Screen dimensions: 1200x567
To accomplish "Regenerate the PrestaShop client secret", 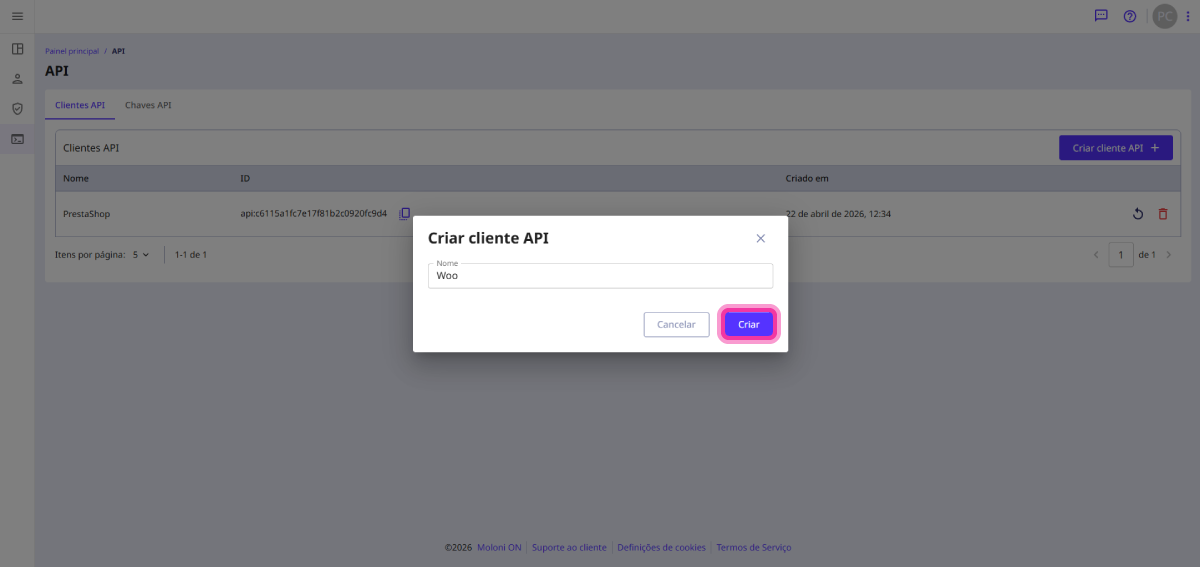I will (x=1137, y=214).
